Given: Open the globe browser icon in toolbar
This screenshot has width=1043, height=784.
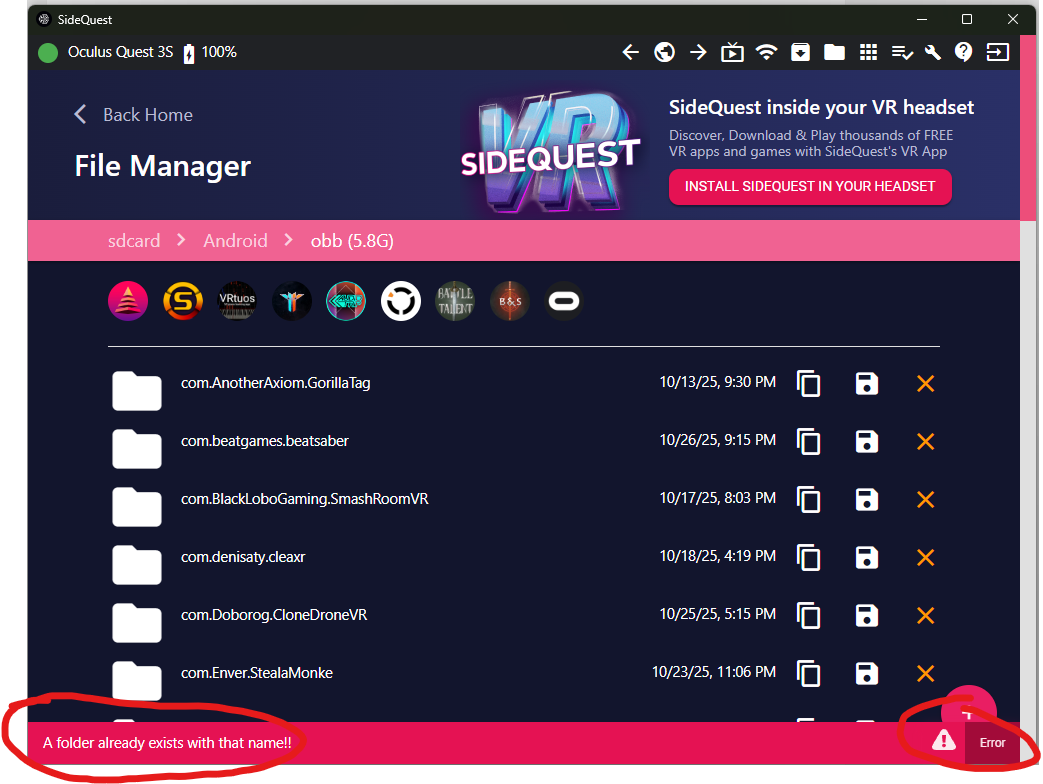Looking at the screenshot, I should (x=665, y=52).
